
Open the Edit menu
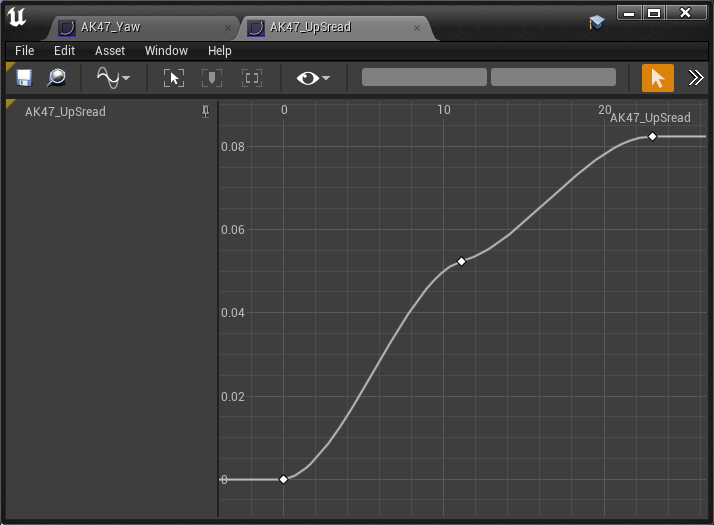point(64,51)
